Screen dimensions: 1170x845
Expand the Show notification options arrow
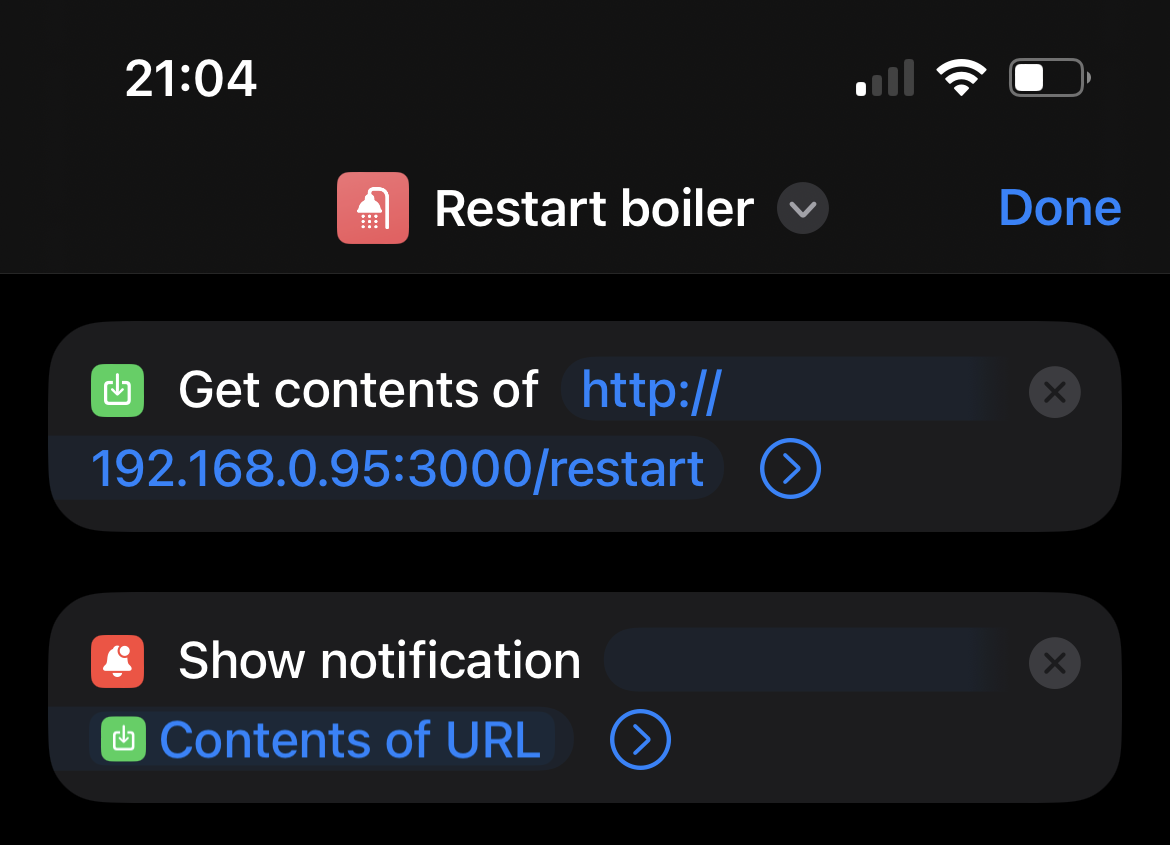coord(640,740)
